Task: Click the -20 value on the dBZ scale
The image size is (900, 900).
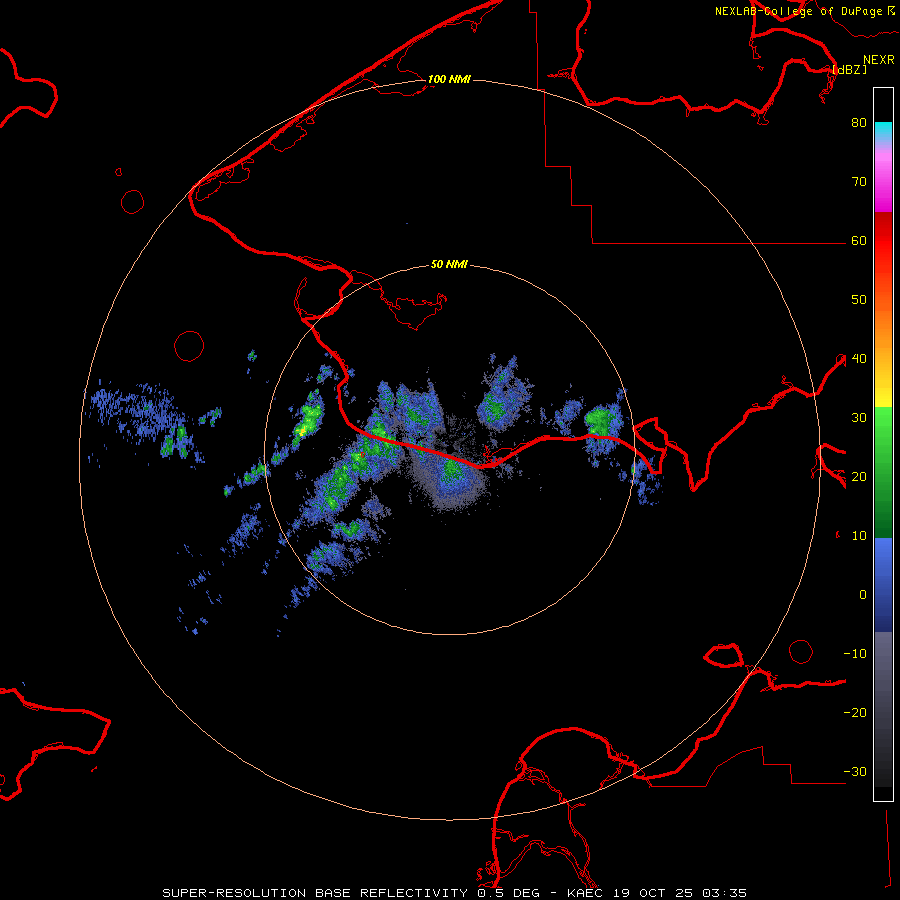Action: (x=855, y=713)
